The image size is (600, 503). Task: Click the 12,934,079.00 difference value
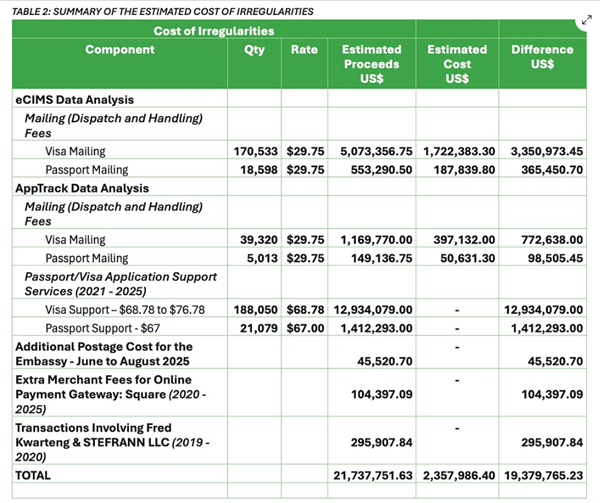pos(543,309)
